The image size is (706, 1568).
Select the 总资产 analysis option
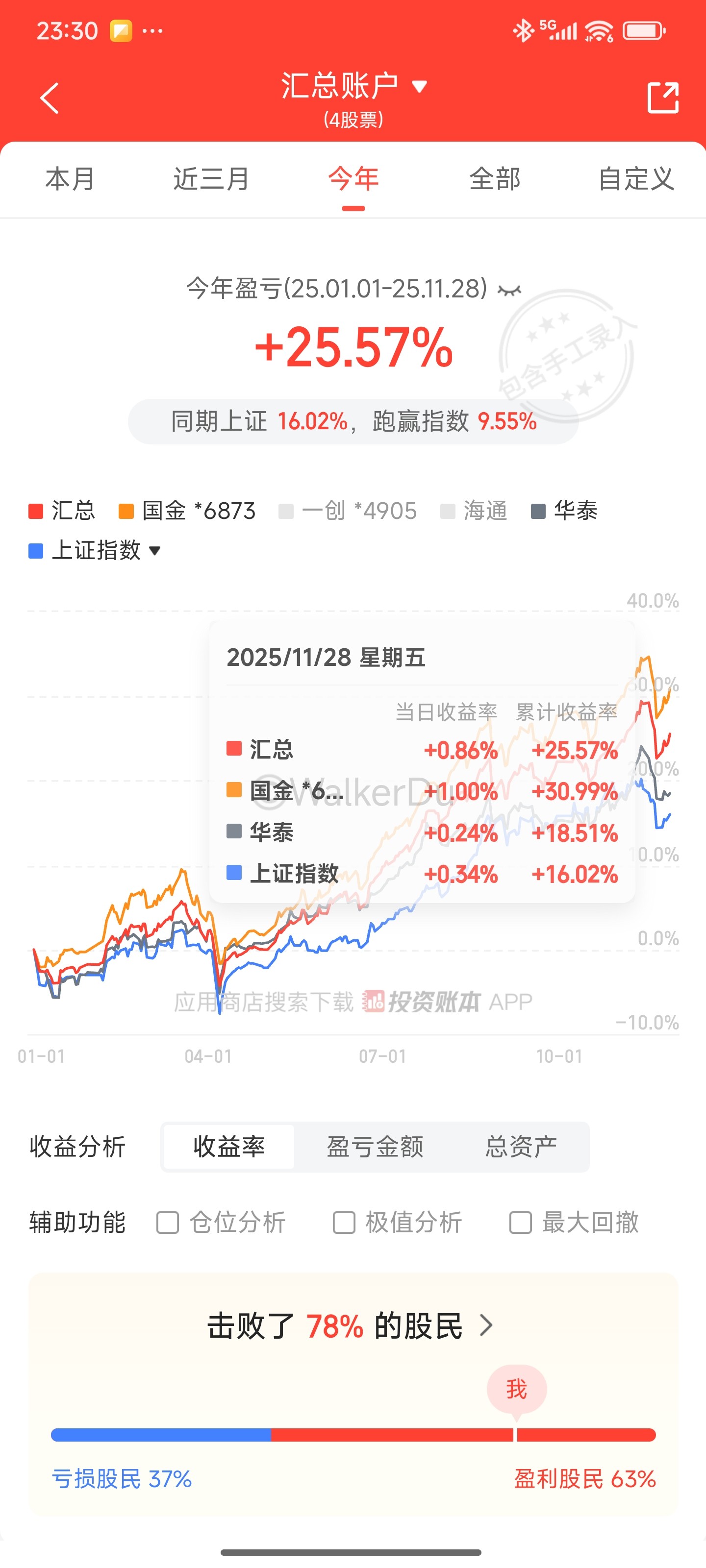coord(521,1147)
